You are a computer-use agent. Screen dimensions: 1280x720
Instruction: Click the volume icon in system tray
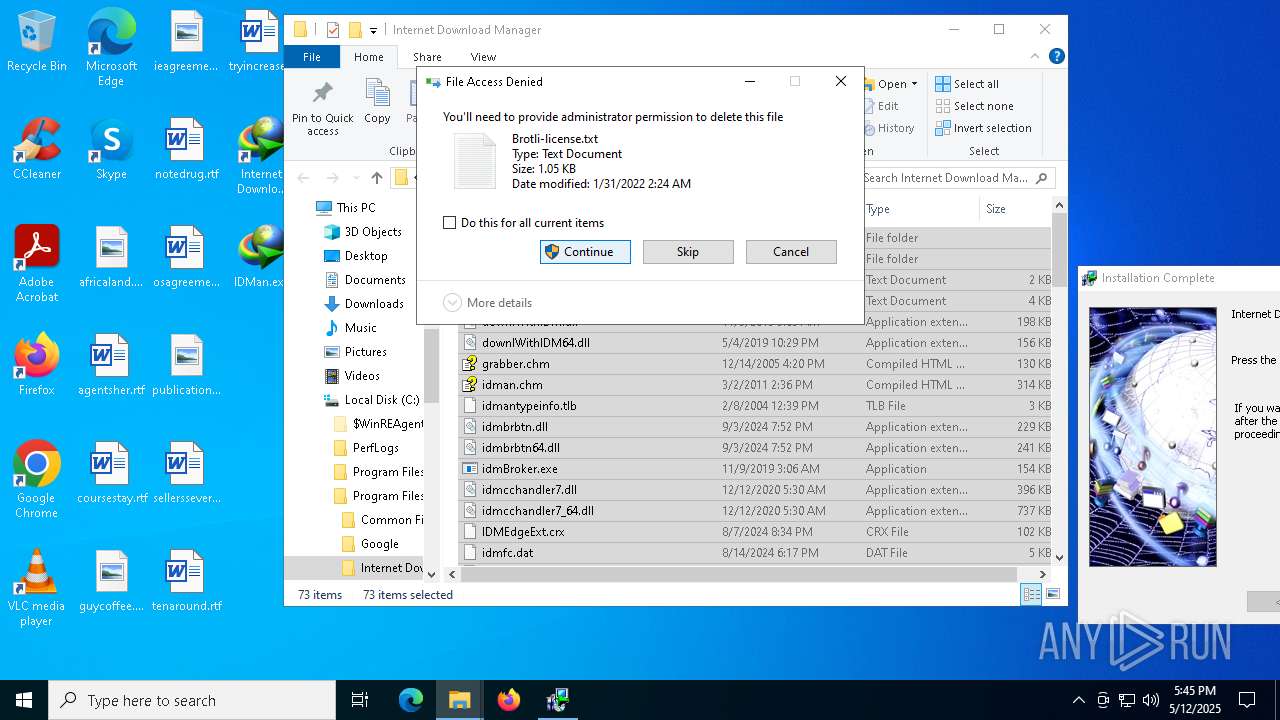1151,700
